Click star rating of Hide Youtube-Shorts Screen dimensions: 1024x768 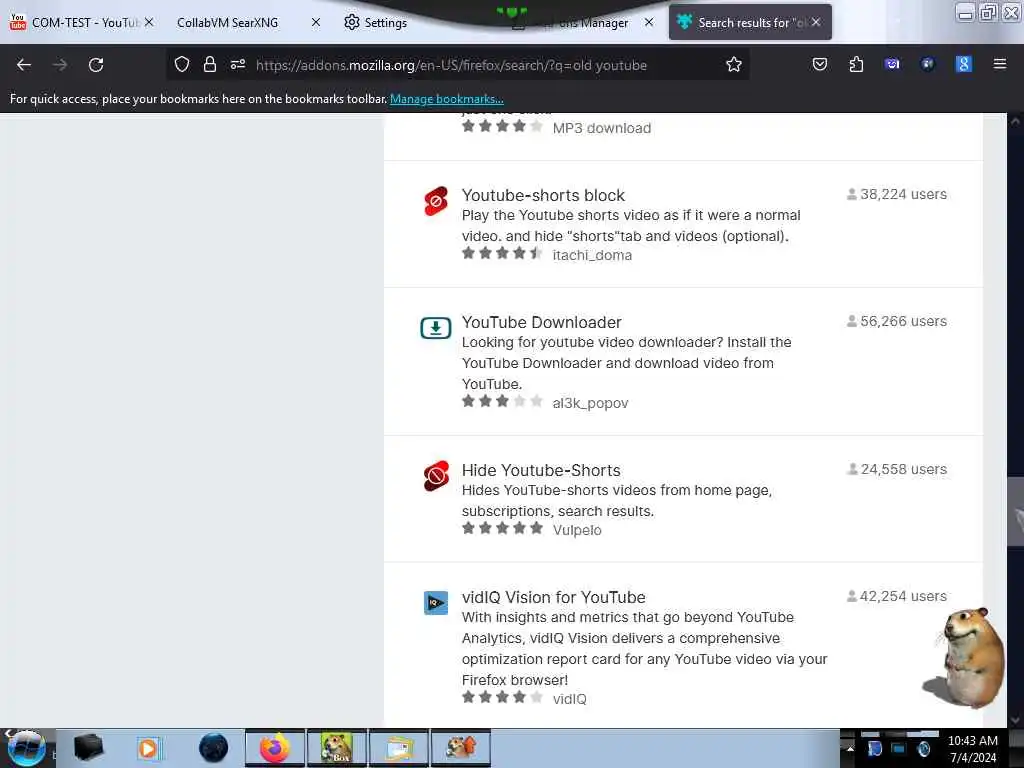tap(502, 528)
